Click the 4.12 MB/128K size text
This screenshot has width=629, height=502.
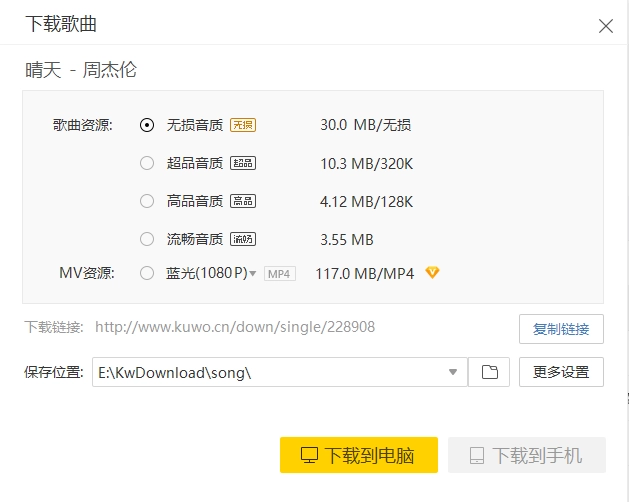(x=366, y=201)
